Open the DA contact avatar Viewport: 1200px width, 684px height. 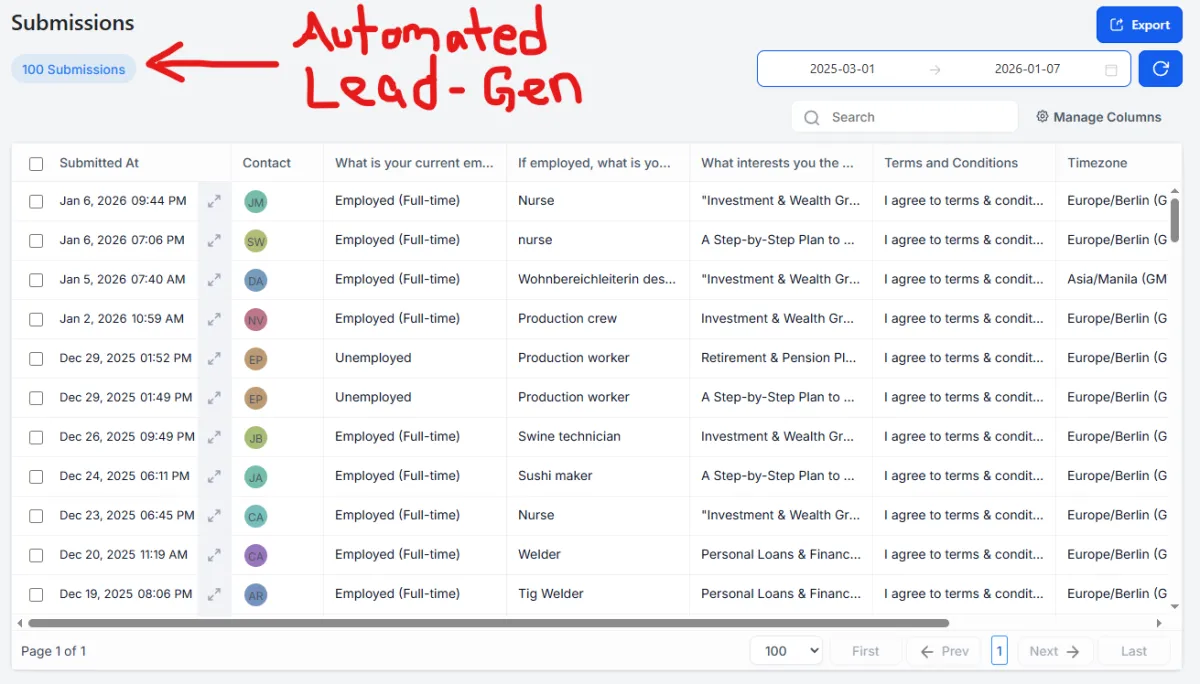256,281
